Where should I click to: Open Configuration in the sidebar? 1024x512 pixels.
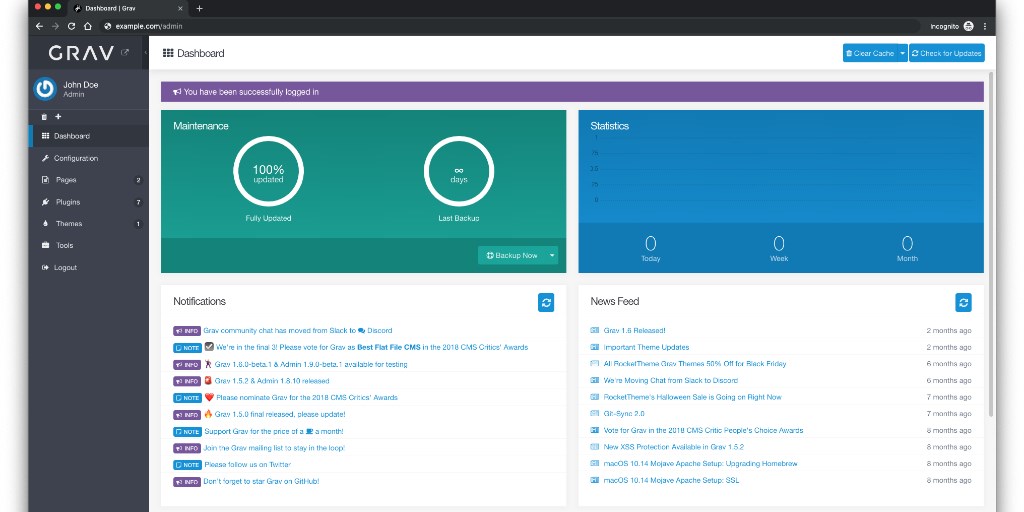(89, 158)
